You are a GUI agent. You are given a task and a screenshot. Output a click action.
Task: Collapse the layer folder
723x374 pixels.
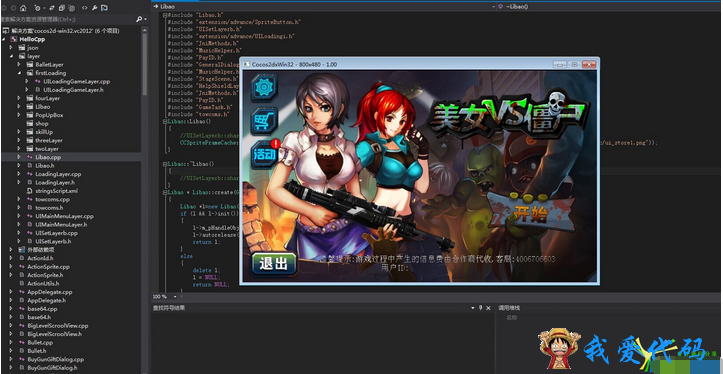(11, 56)
